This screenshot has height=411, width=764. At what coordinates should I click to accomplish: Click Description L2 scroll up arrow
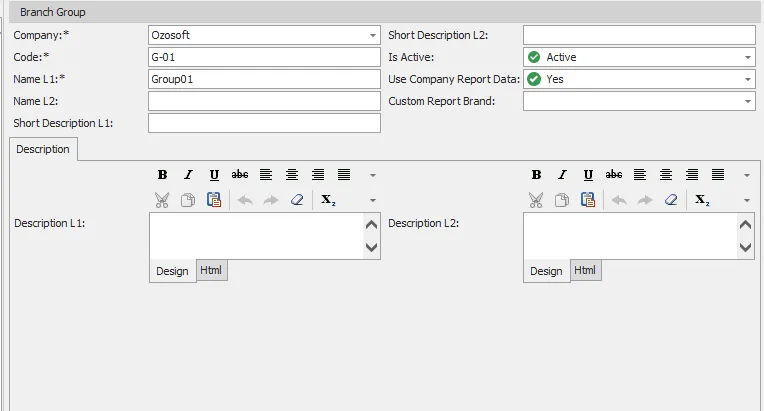tap(745, 224)
